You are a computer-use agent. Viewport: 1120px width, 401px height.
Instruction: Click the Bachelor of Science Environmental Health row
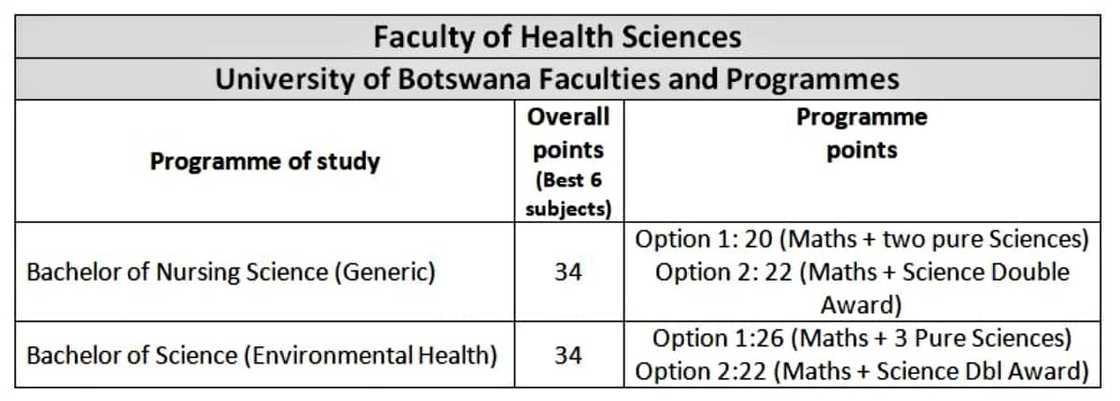coord(262,355)
